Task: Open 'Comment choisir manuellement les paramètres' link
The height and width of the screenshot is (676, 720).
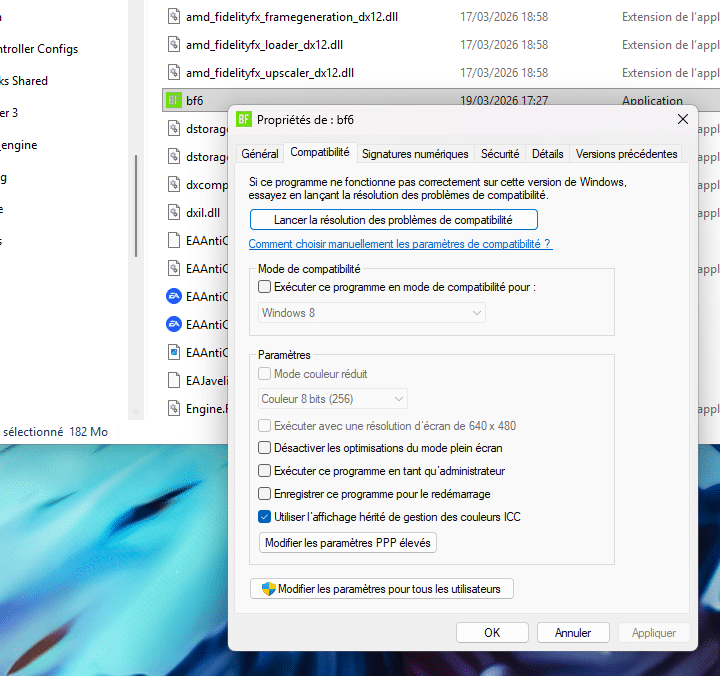Action: point(400,244)
